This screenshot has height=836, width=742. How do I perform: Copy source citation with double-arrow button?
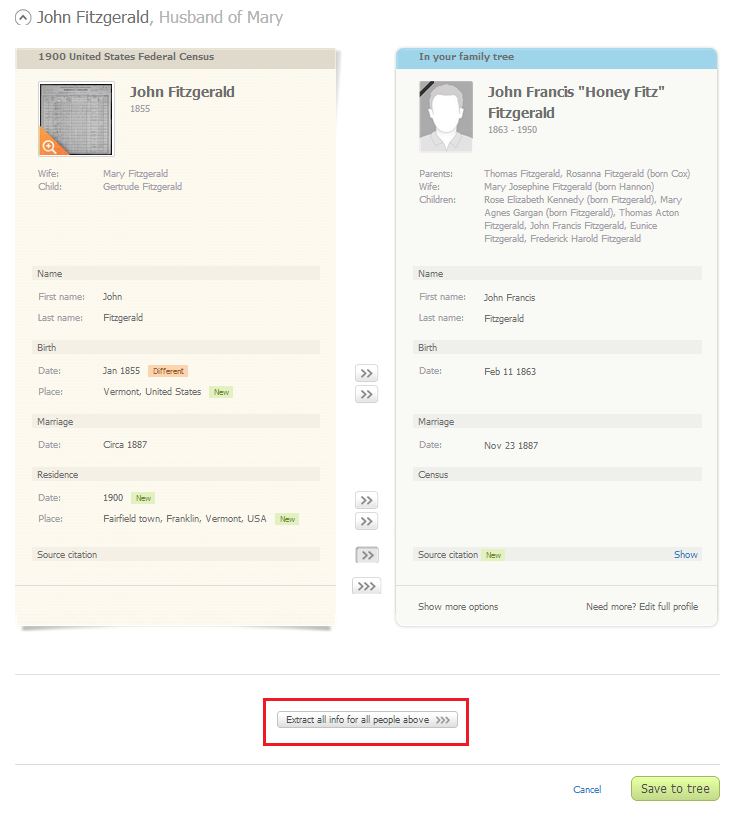coord(367,555)
